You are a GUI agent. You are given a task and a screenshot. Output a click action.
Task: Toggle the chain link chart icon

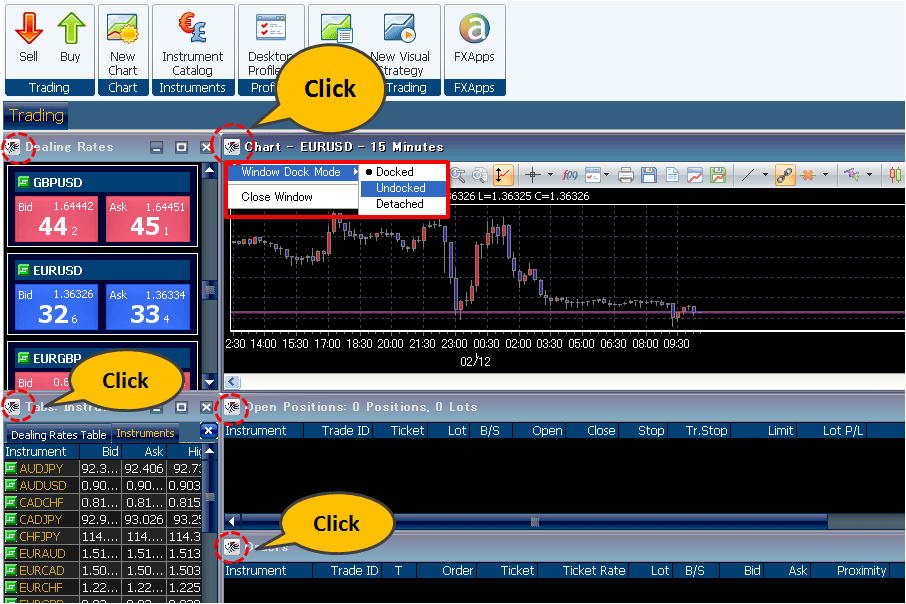tap(784, 175)
